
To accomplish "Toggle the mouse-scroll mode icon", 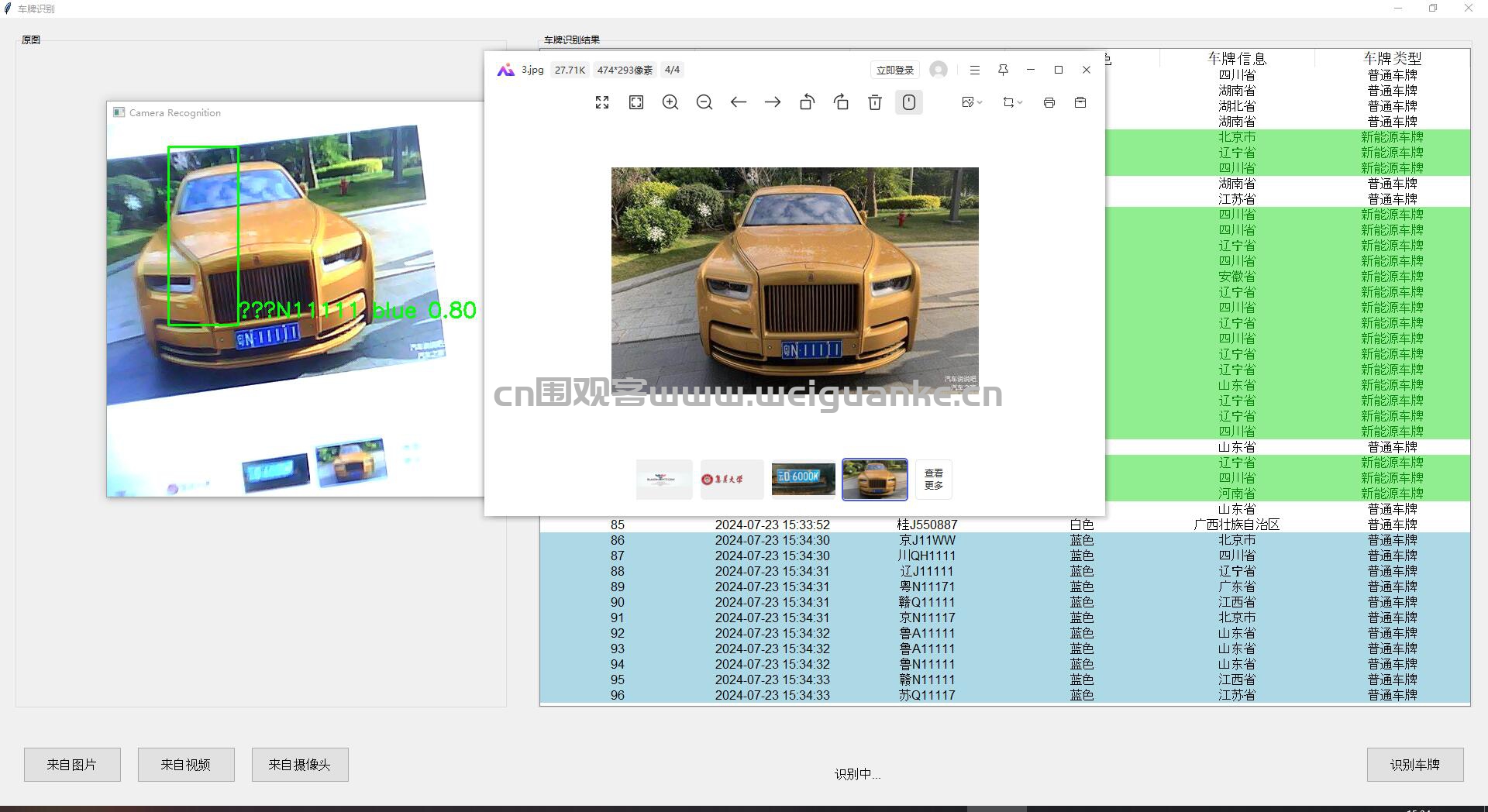I will [909, 102].
